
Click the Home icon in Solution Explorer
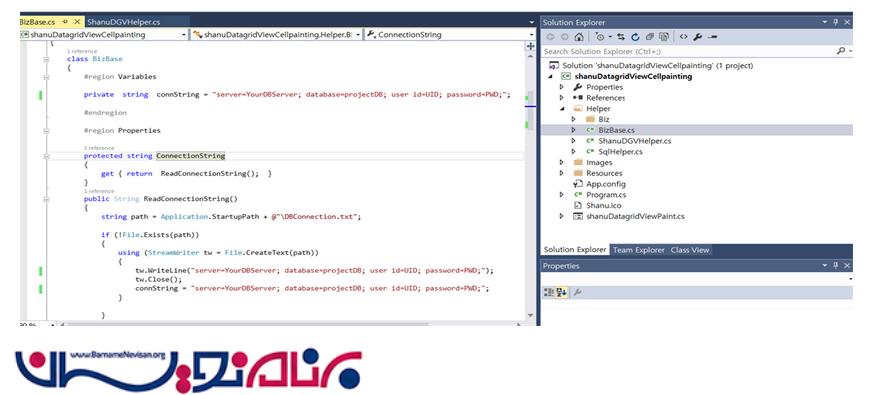[578, 37]
